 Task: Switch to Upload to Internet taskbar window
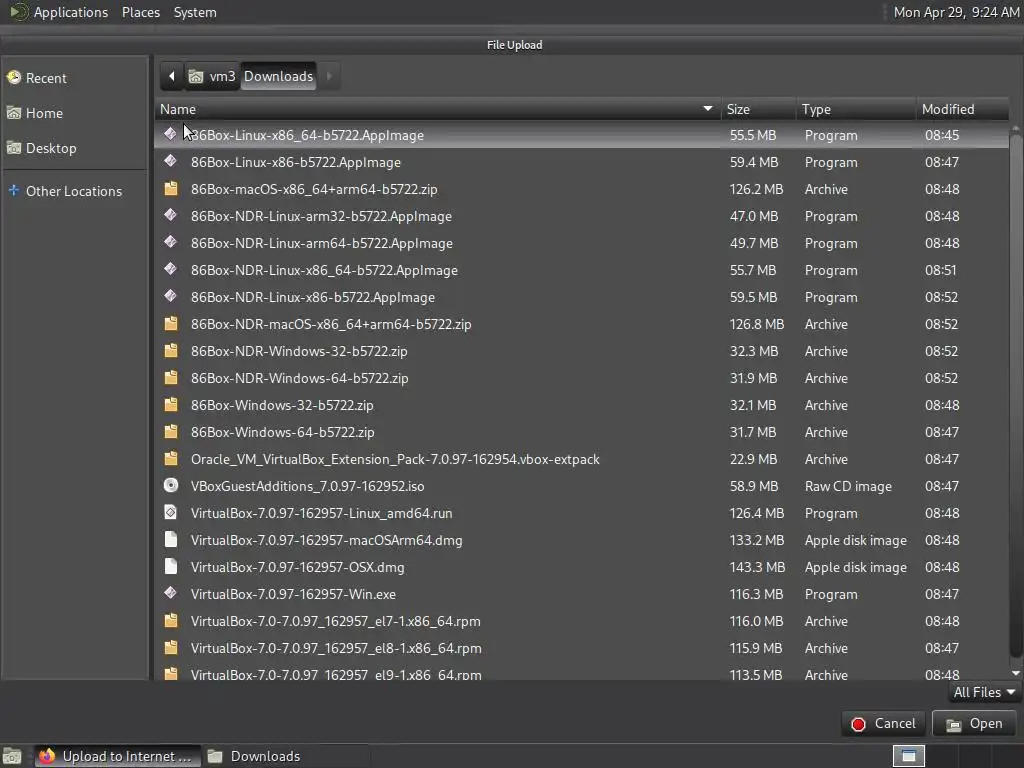[118, 756]
